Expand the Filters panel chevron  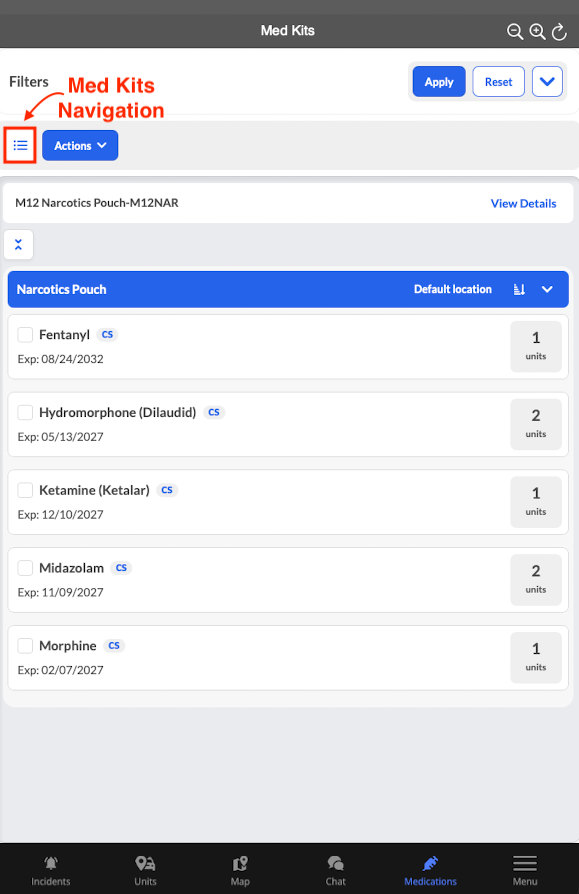coord(547,82)
